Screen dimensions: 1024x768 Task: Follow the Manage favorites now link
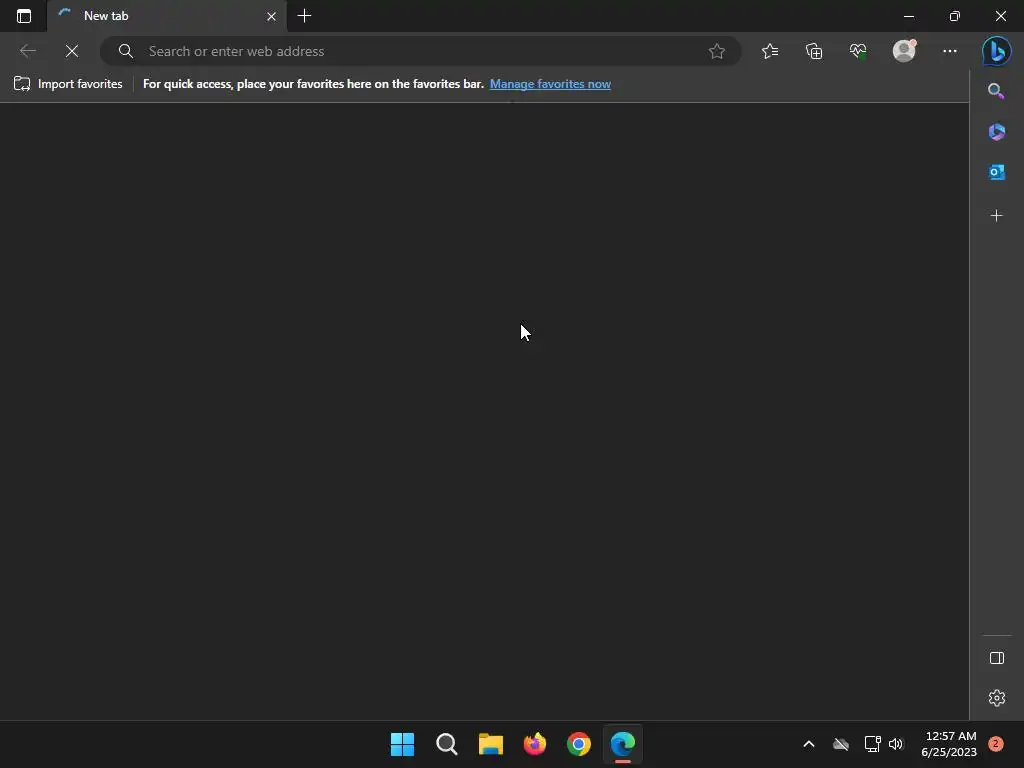click(550, 84)
